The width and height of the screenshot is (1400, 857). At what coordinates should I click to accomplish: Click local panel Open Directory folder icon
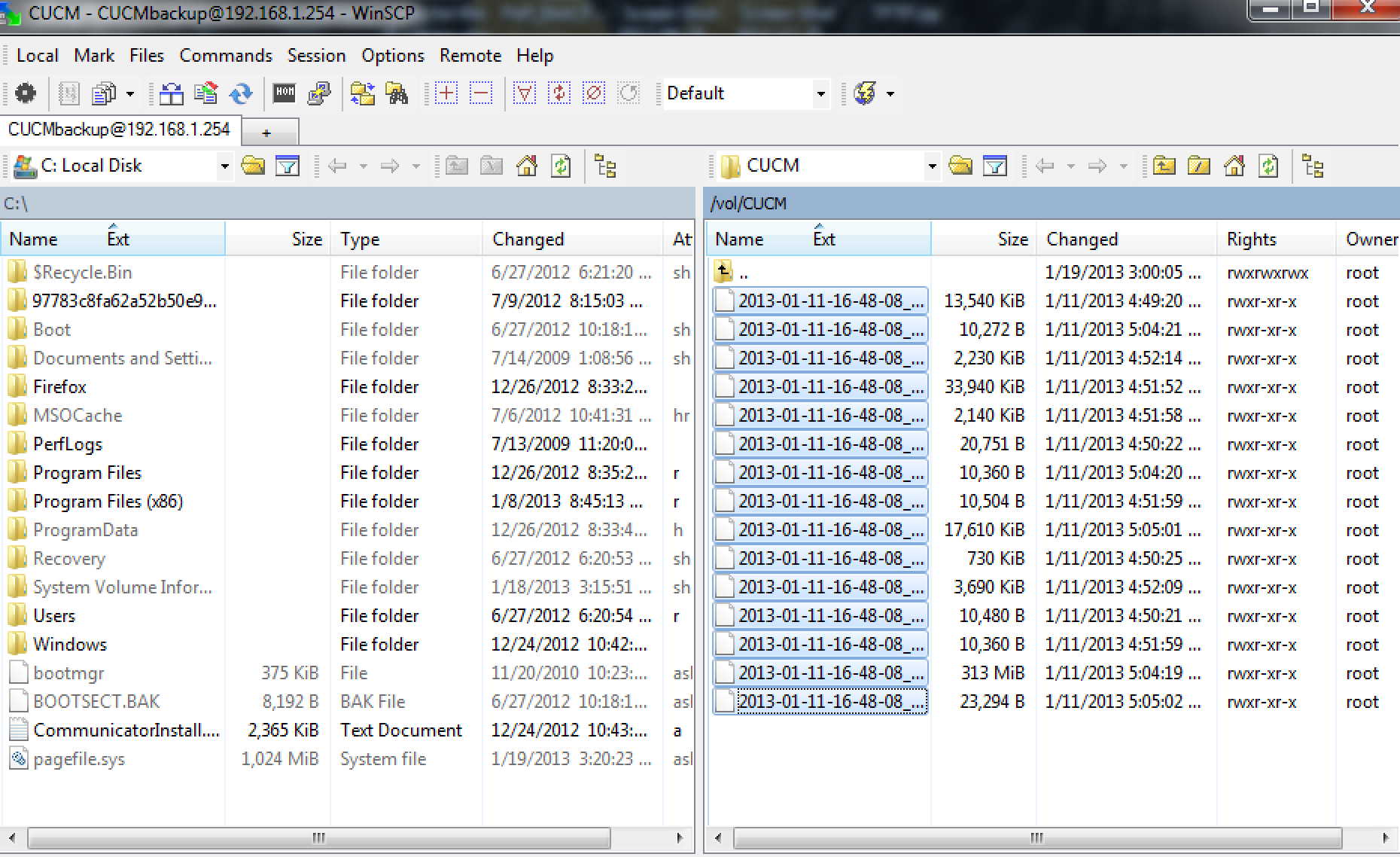click(253, 166)
